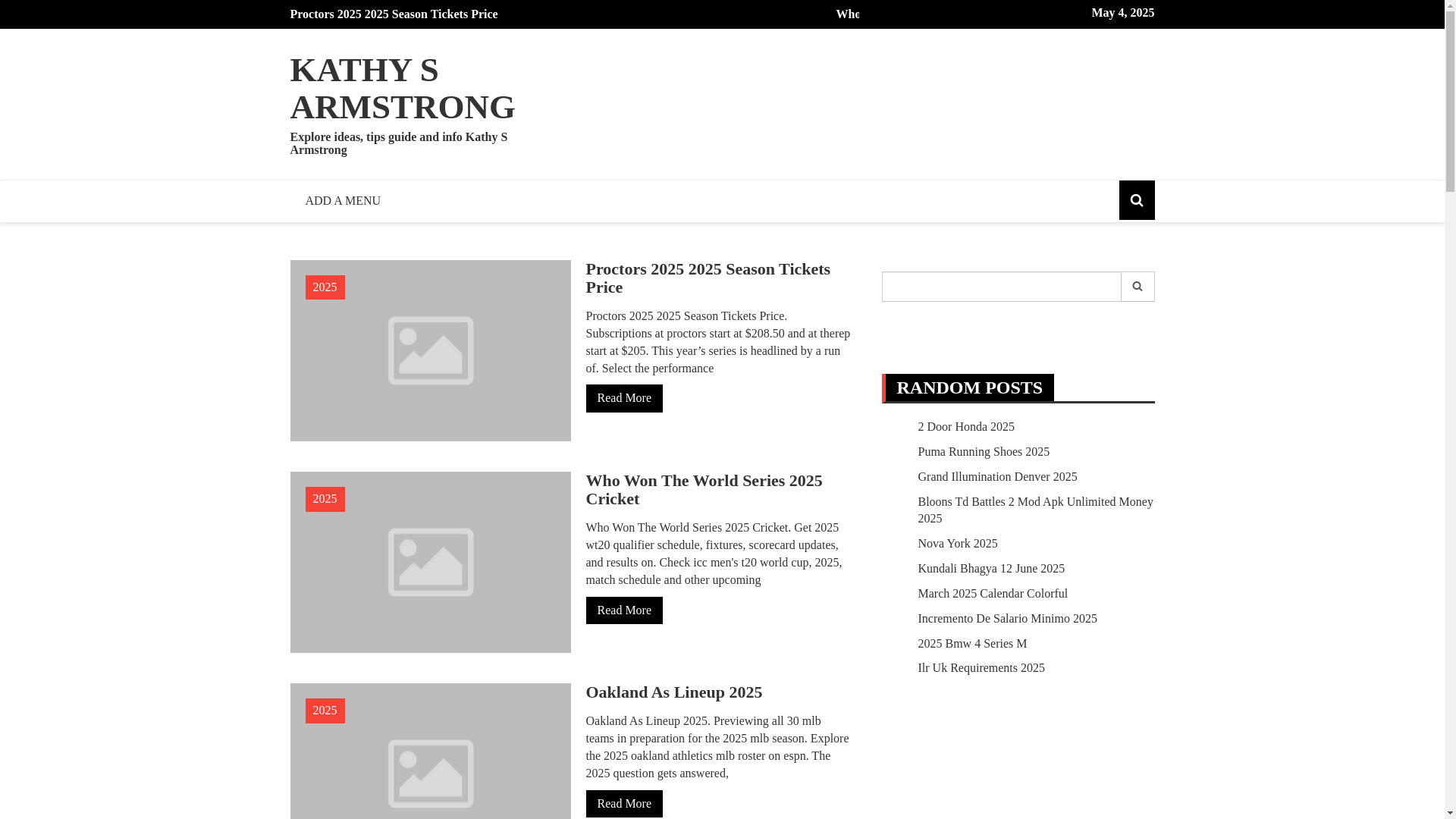Select 2025 tag on Oakland As Lineup post
Image resolution: width=1456 pixels, height=819 pixels.
pos(325,711)
